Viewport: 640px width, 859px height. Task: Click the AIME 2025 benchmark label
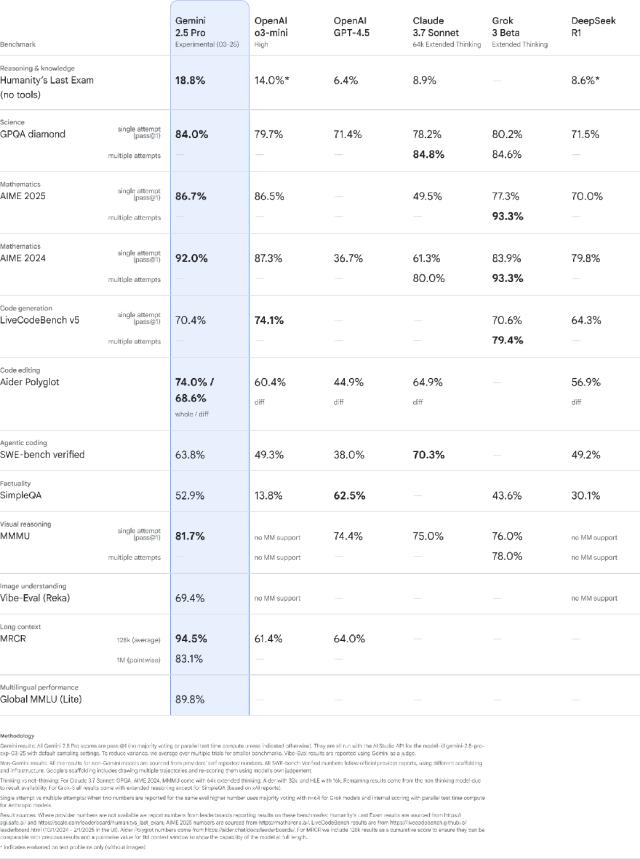coord(23,196)
